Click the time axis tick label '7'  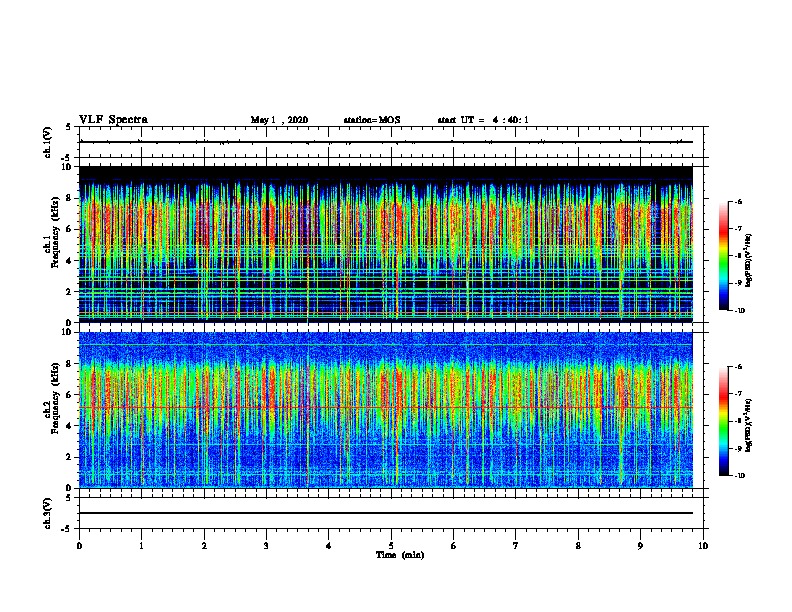pos(516,546)
